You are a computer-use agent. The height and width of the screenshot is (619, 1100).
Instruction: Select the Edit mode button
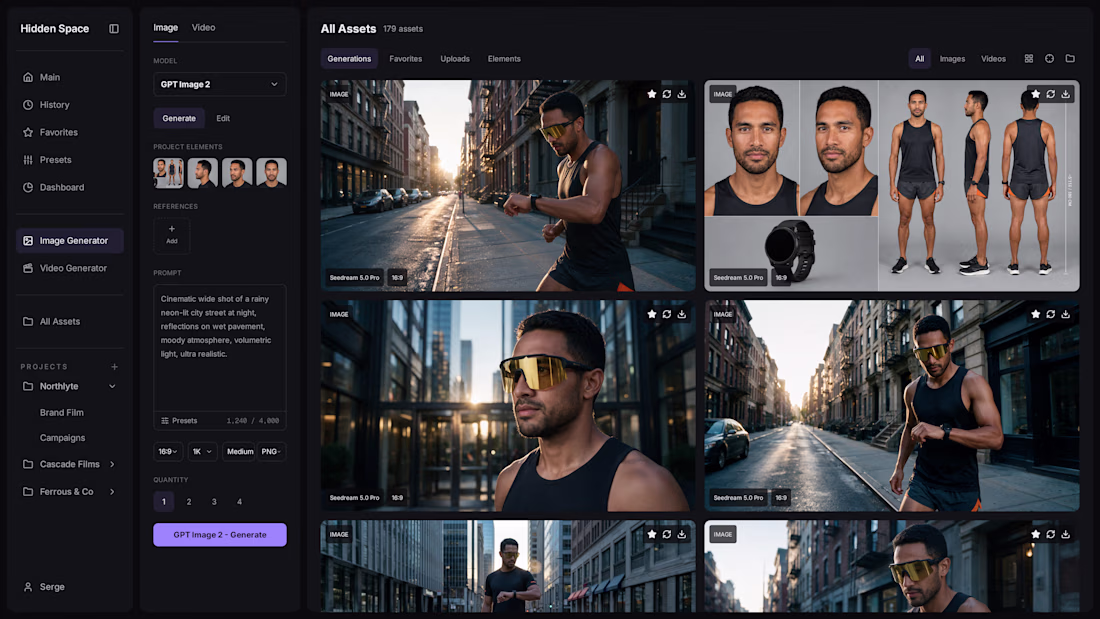click(223, 119)
